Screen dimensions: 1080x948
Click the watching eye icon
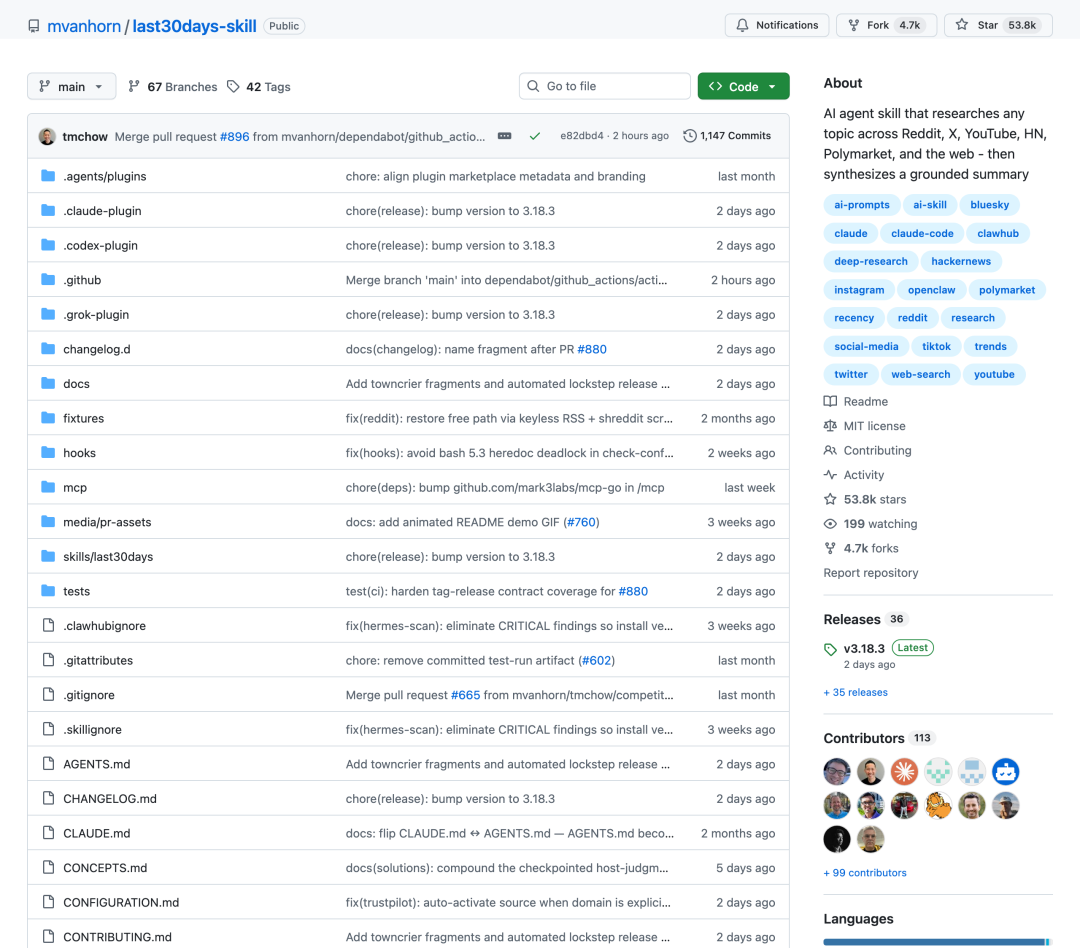pyautogui.click(x=831, y=524)
